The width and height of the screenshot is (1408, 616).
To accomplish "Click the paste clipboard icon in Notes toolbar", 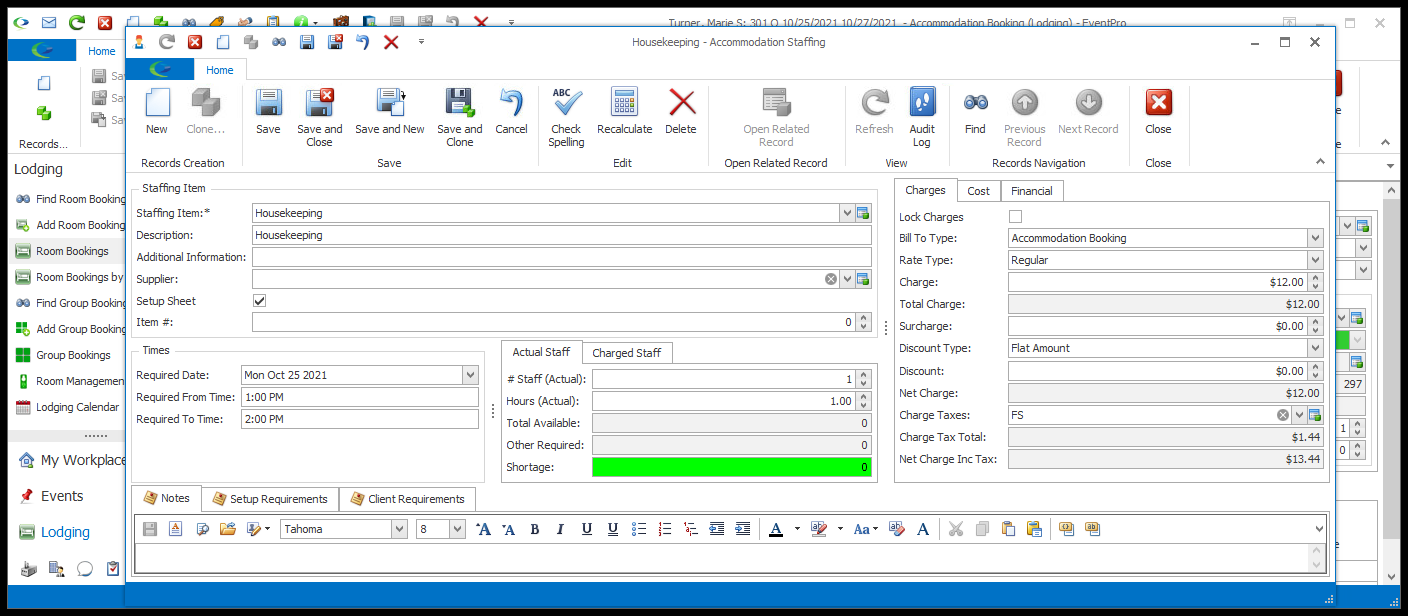I will pyautogui.click(x=1008, y=529).
